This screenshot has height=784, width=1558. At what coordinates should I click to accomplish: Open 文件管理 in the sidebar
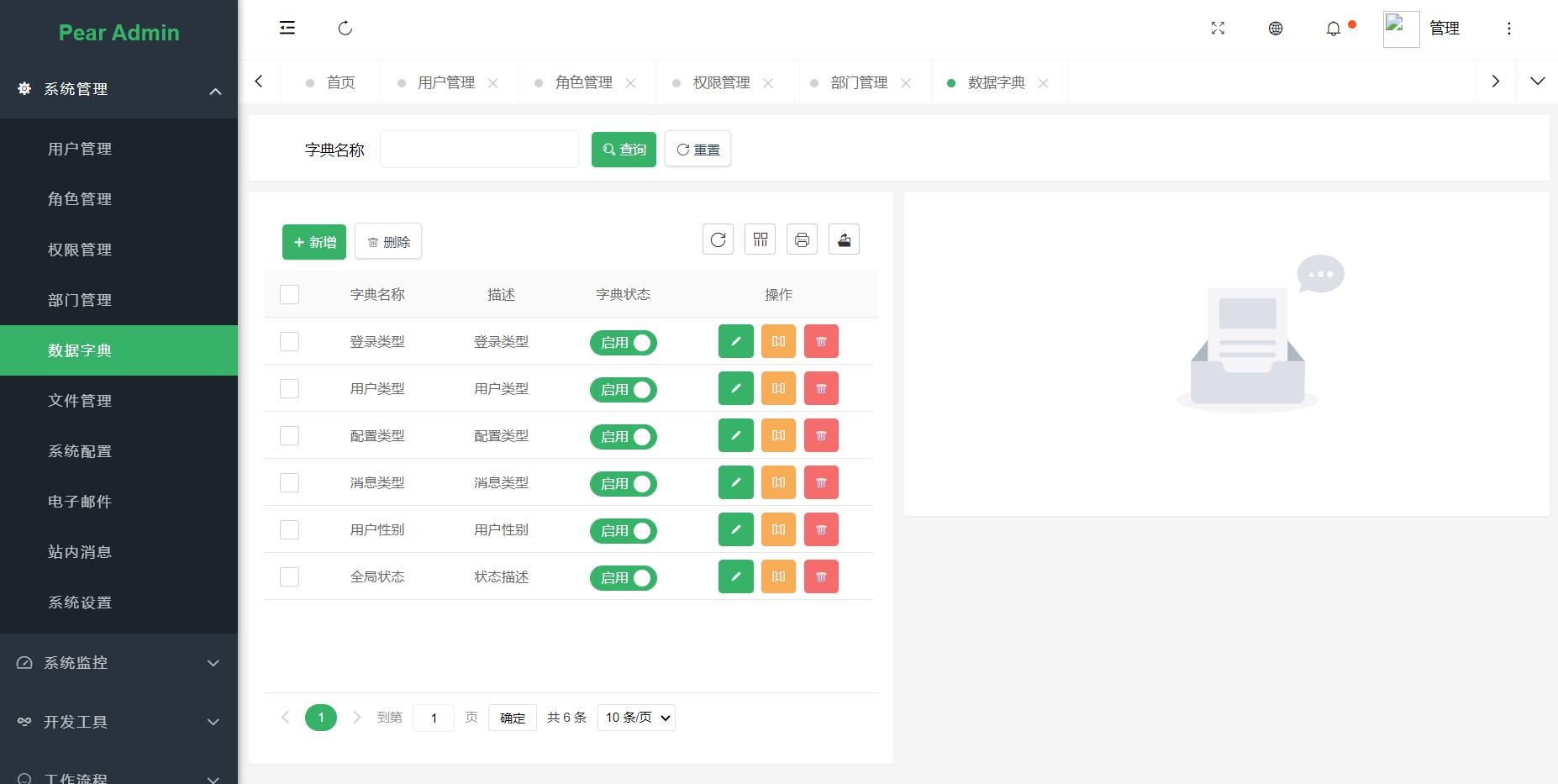[118, 401]
